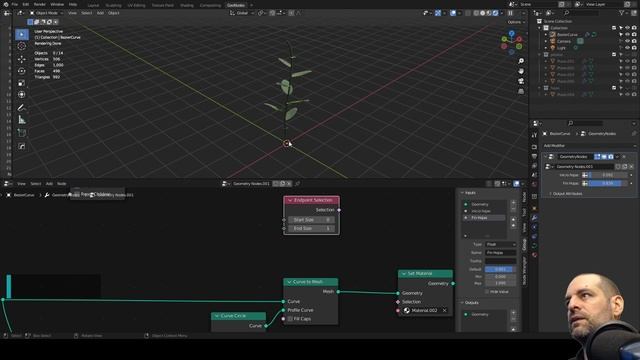Click the End Size field on Endpoint Selection
The height and width of the screenshot is (360, 640).
[311, 229]
